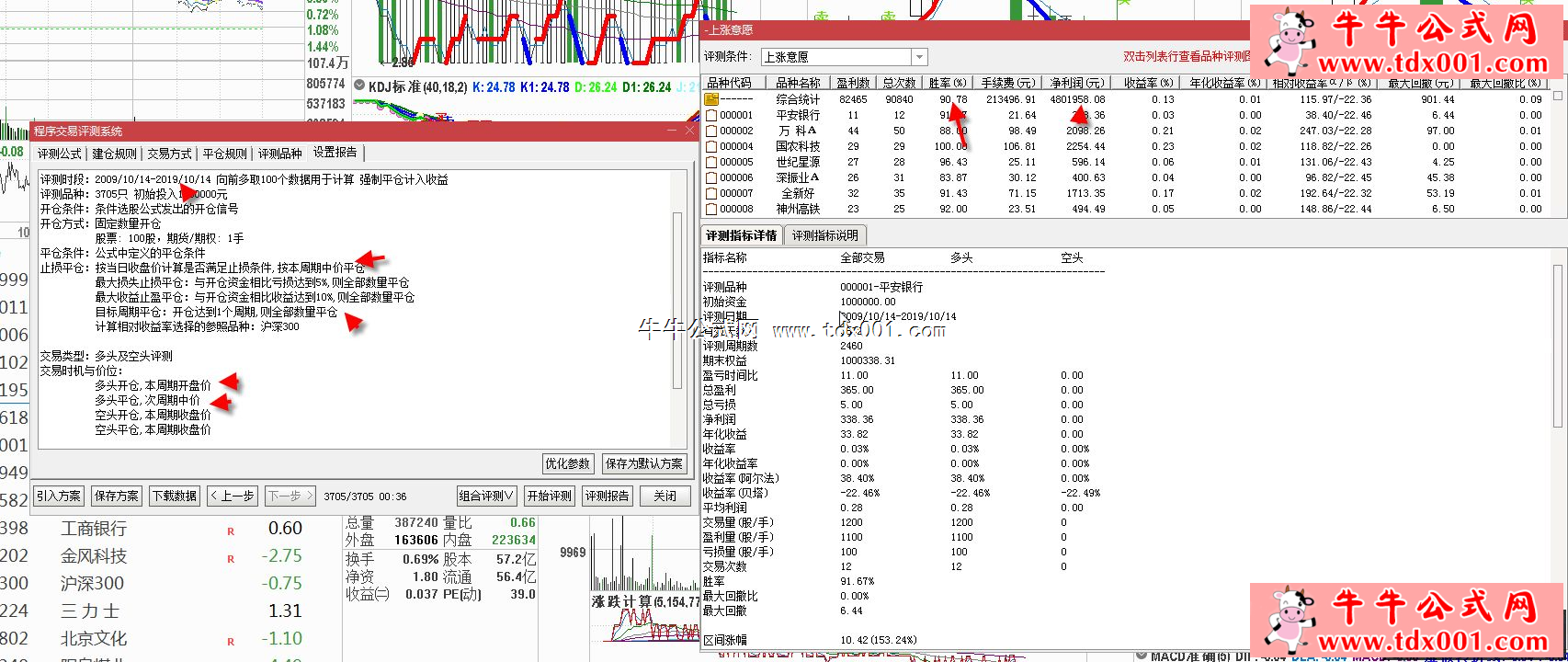
Task: Click the 引入方案 button
Action: point(59,496)
